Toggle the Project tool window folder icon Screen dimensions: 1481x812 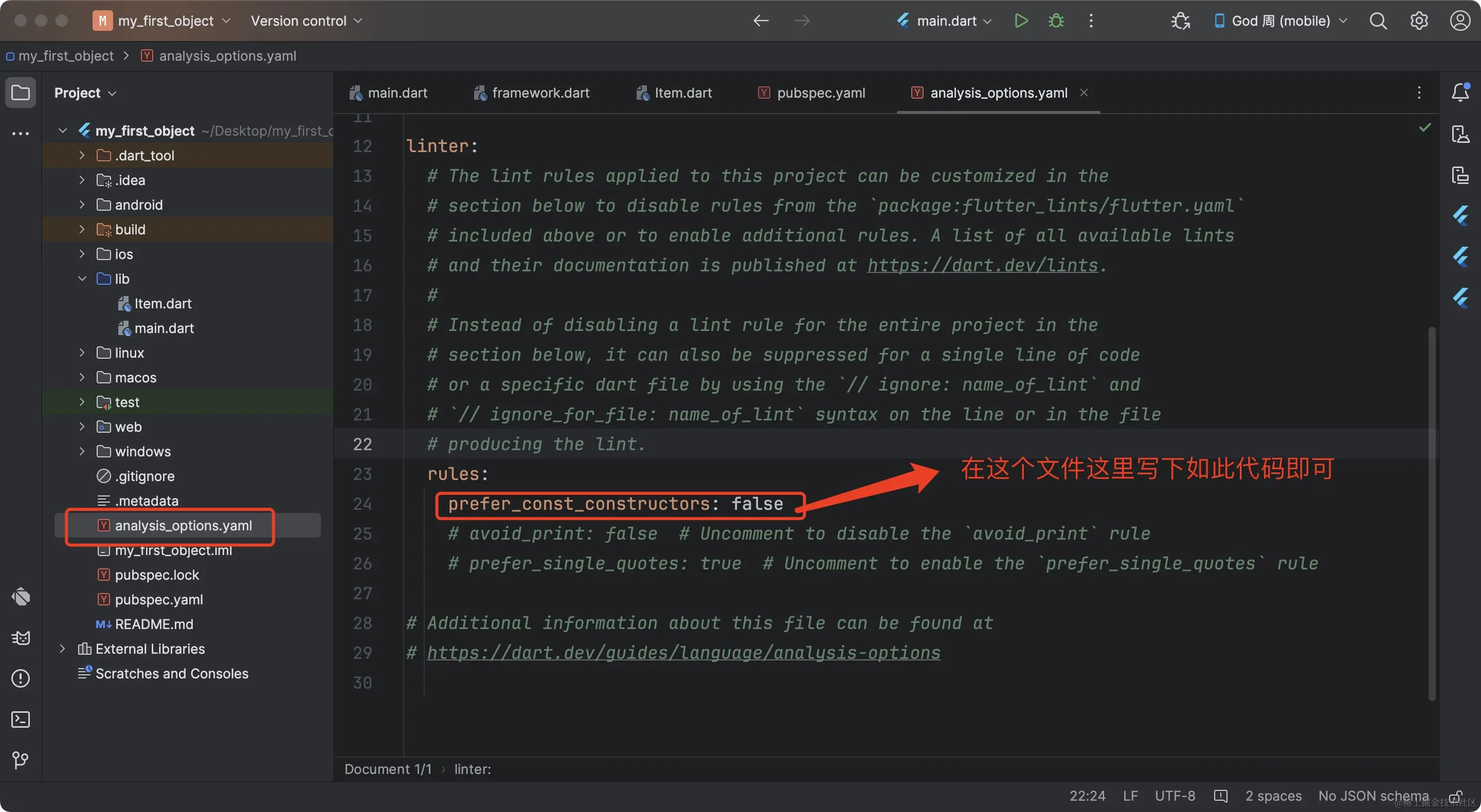21,93
